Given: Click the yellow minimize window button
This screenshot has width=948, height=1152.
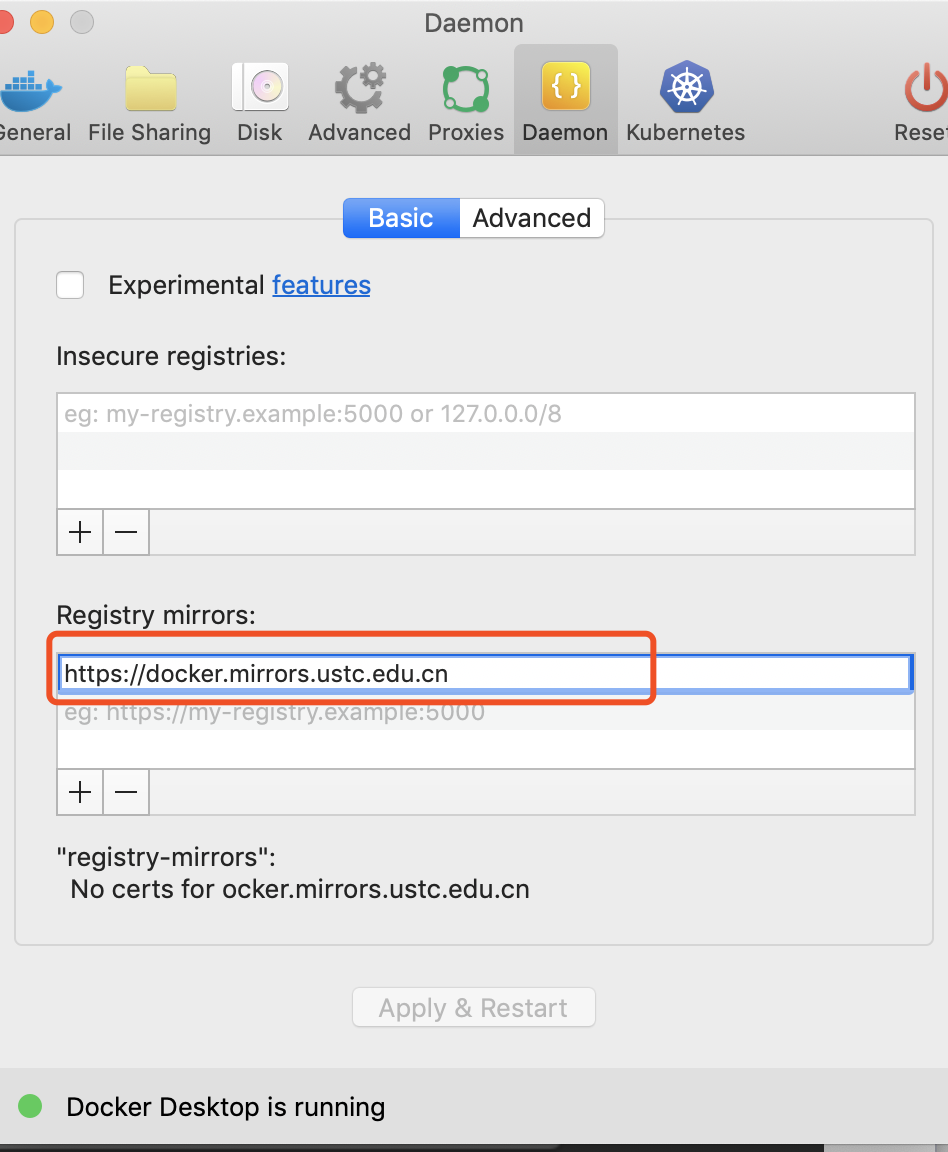Looking at the screenshot, I should click(42, 21).
